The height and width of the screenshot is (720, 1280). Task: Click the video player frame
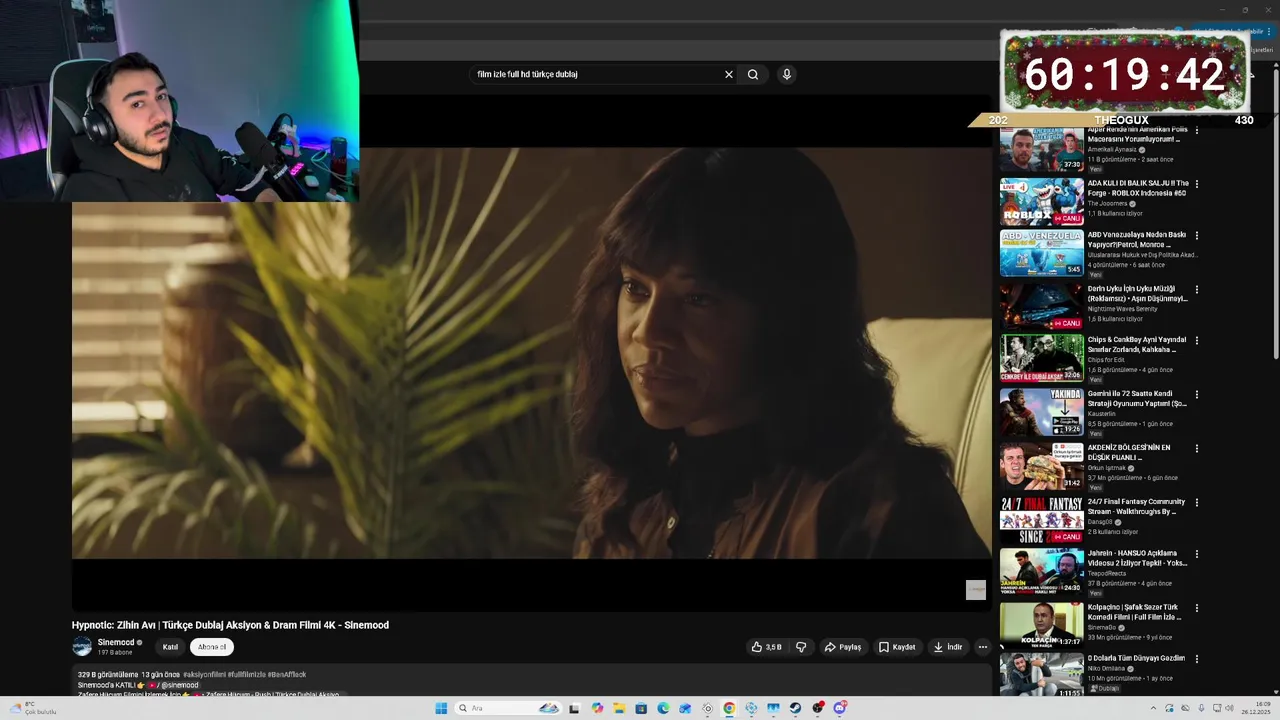click(x=531, y=353)
